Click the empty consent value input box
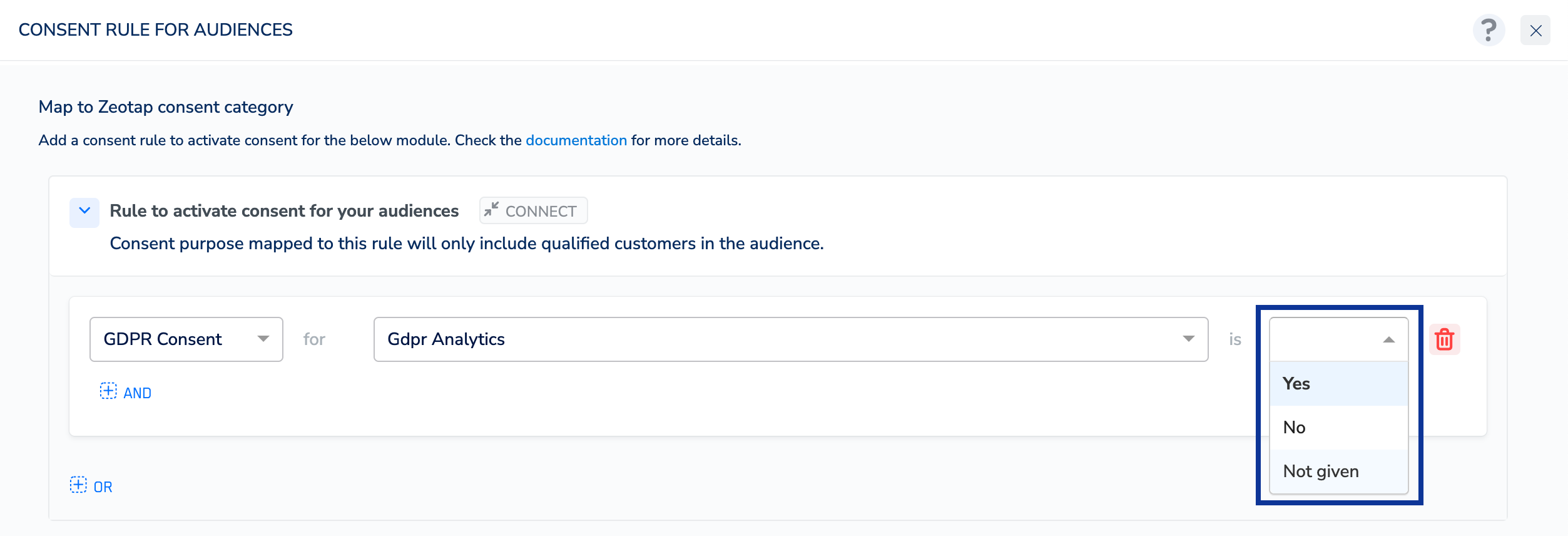Image resolution: width=1568 pixels, height=536 pixels. click(1320, 339)
